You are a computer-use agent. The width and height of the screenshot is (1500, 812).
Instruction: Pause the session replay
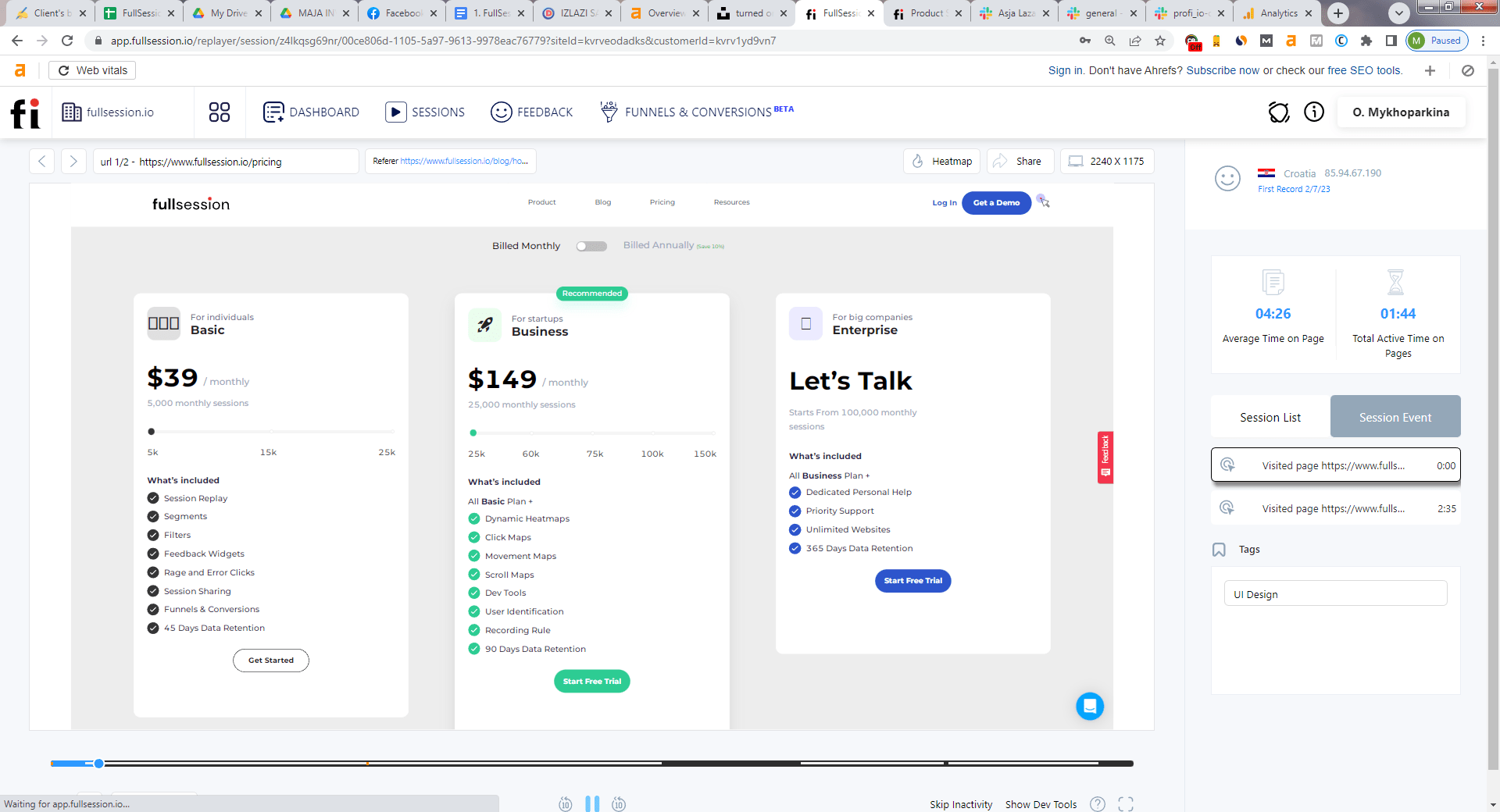(x=592, y=803)
